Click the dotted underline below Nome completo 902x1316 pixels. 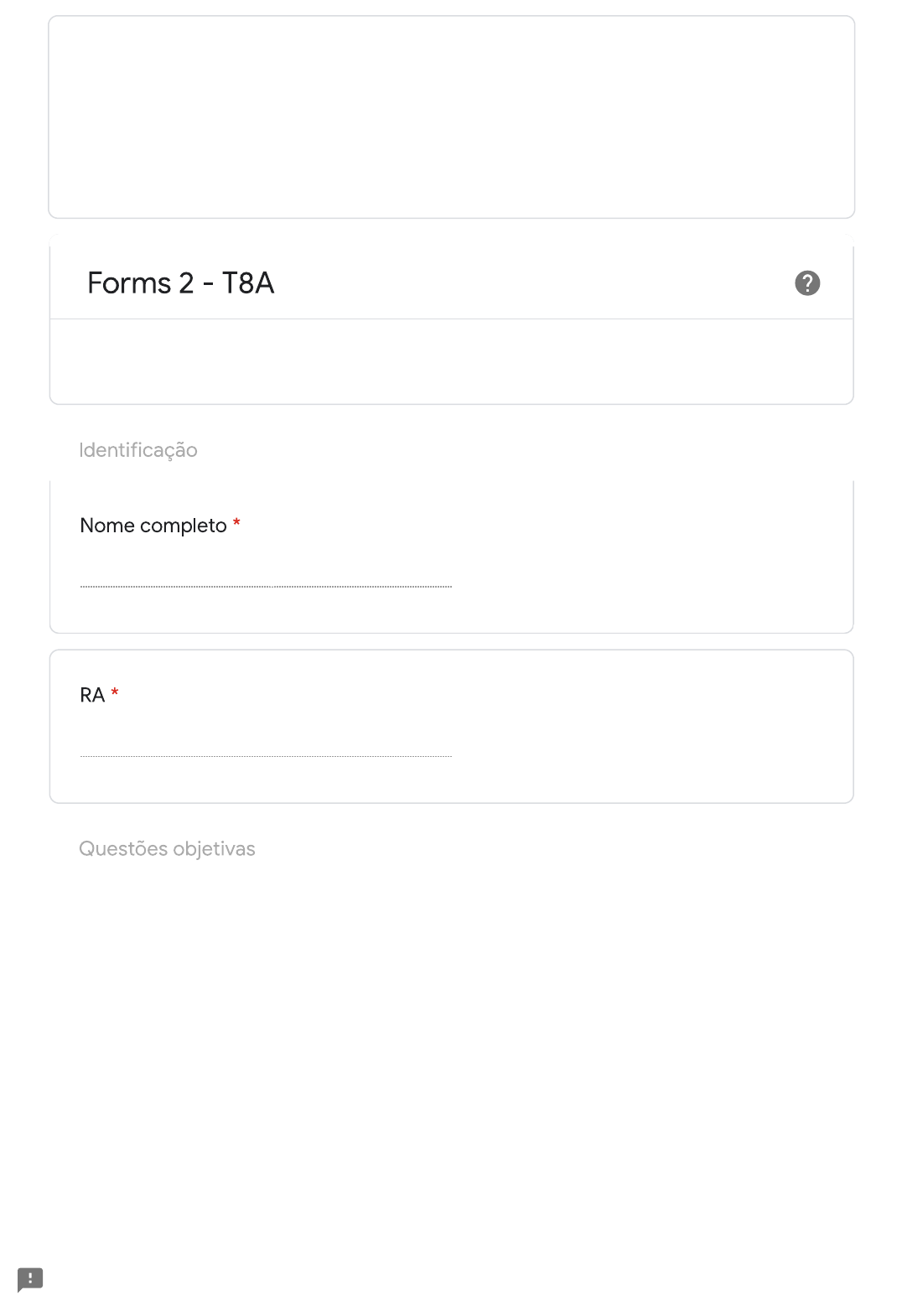(266, 587)
